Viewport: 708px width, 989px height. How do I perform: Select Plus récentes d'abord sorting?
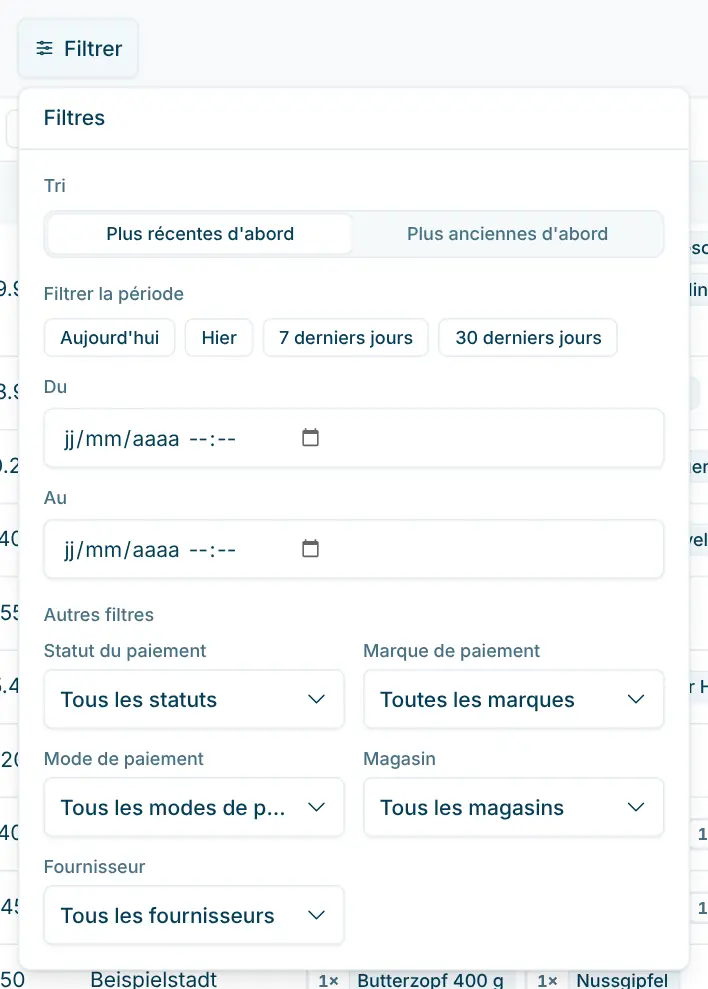click(200, 234)
